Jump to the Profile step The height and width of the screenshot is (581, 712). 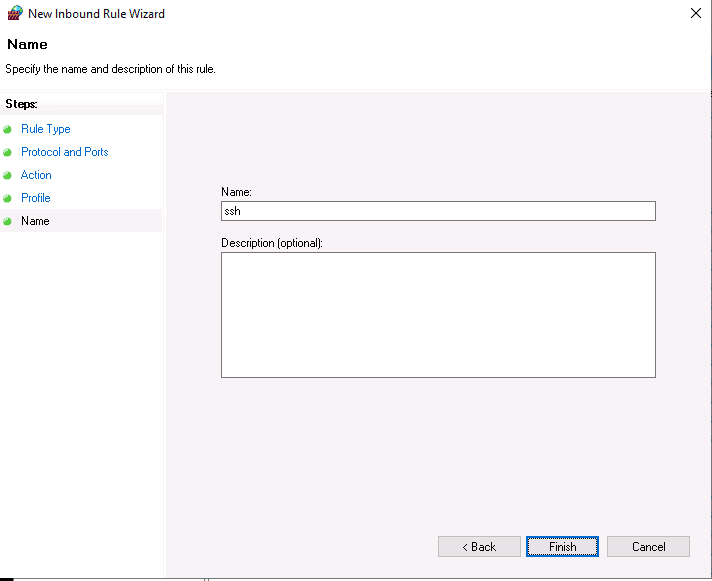[35, 198]
